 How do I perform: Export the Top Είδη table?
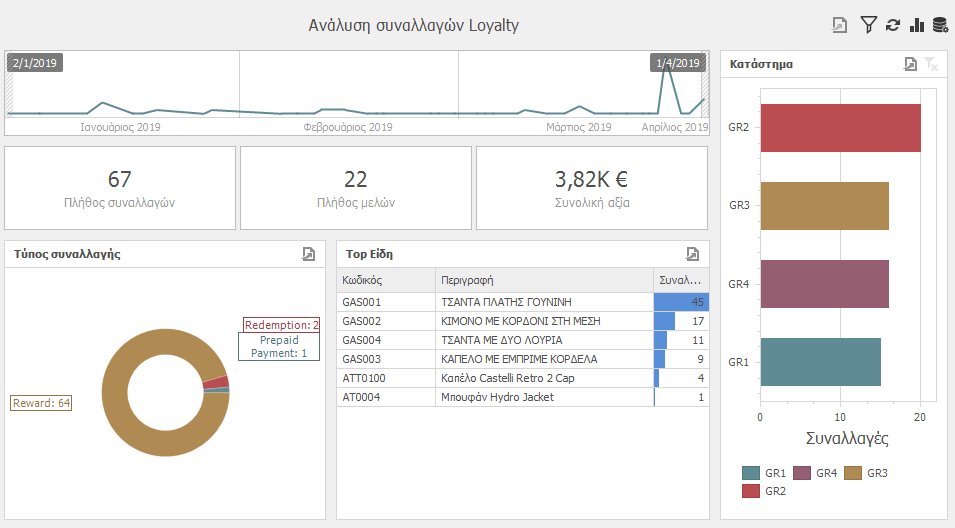click(x=692, y=254)
